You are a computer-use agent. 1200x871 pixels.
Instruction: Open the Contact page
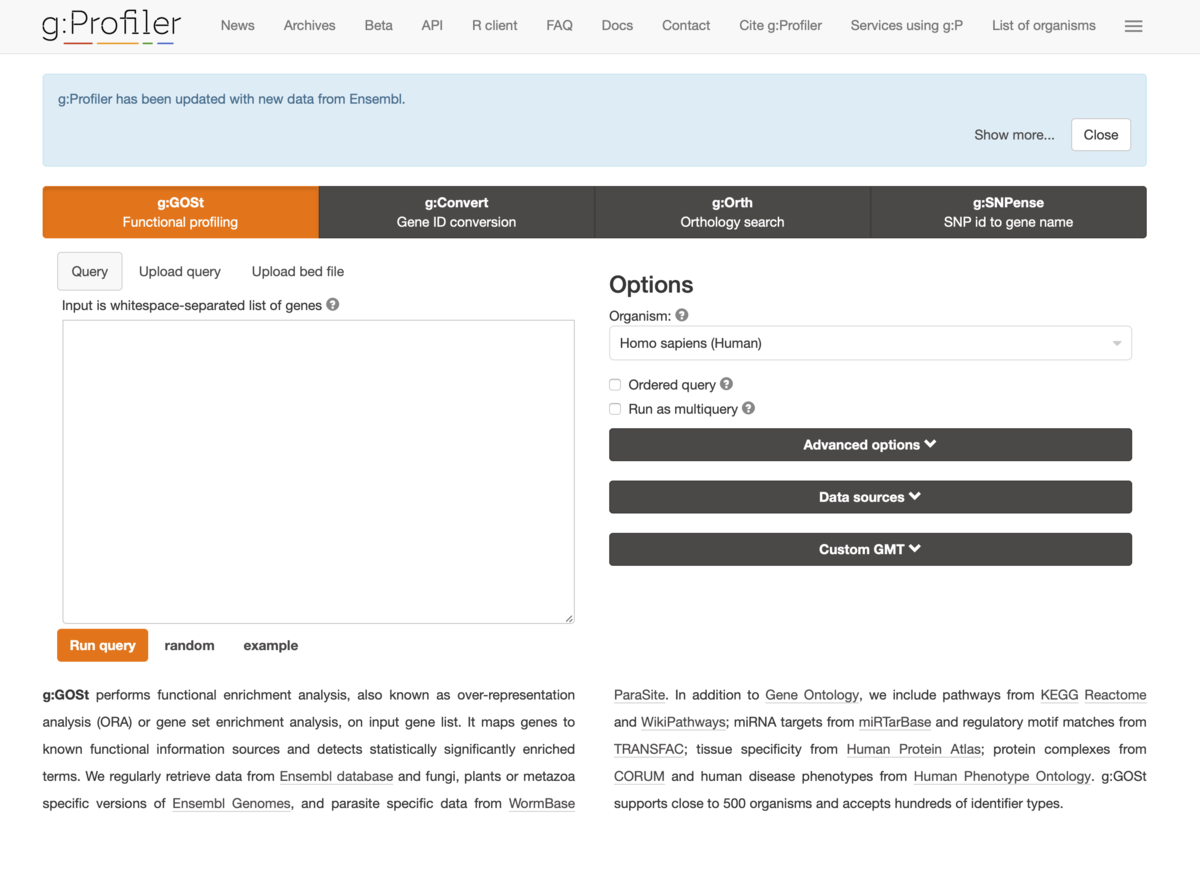686,25
